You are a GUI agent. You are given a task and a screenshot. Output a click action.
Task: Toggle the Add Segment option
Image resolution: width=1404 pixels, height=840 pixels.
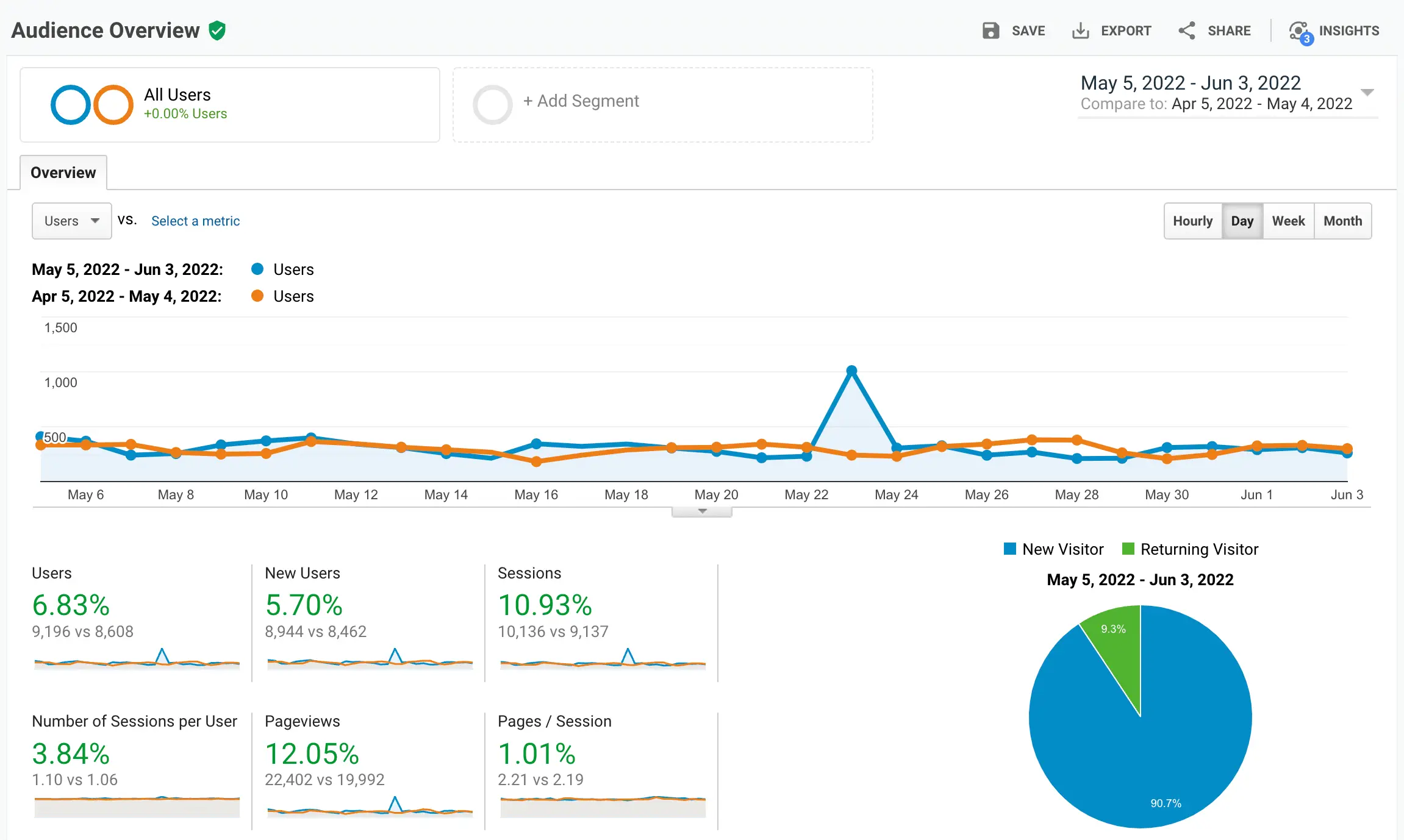coord(580,100)
